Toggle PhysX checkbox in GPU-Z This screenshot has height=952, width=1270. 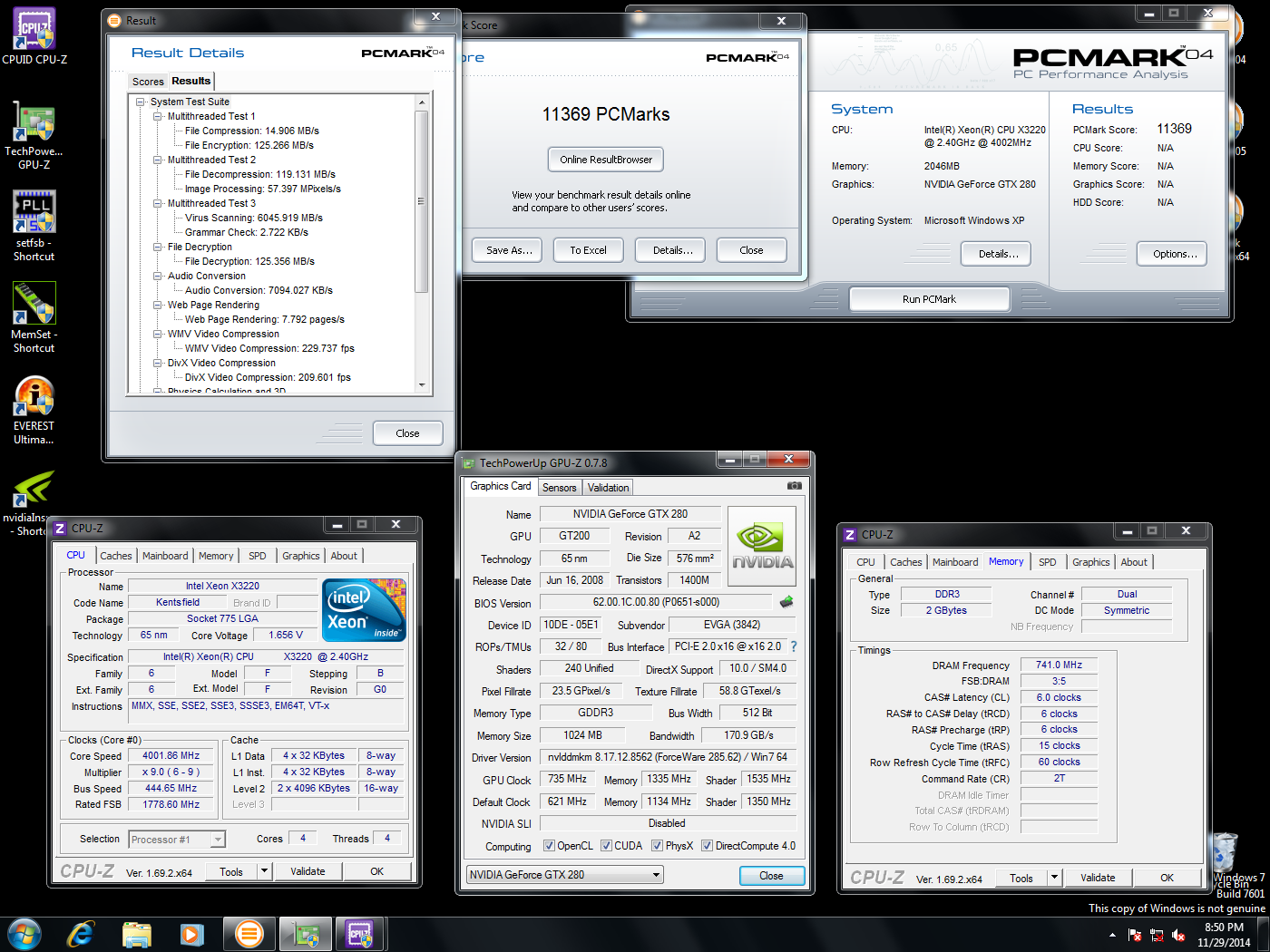[x=657, y=846]
